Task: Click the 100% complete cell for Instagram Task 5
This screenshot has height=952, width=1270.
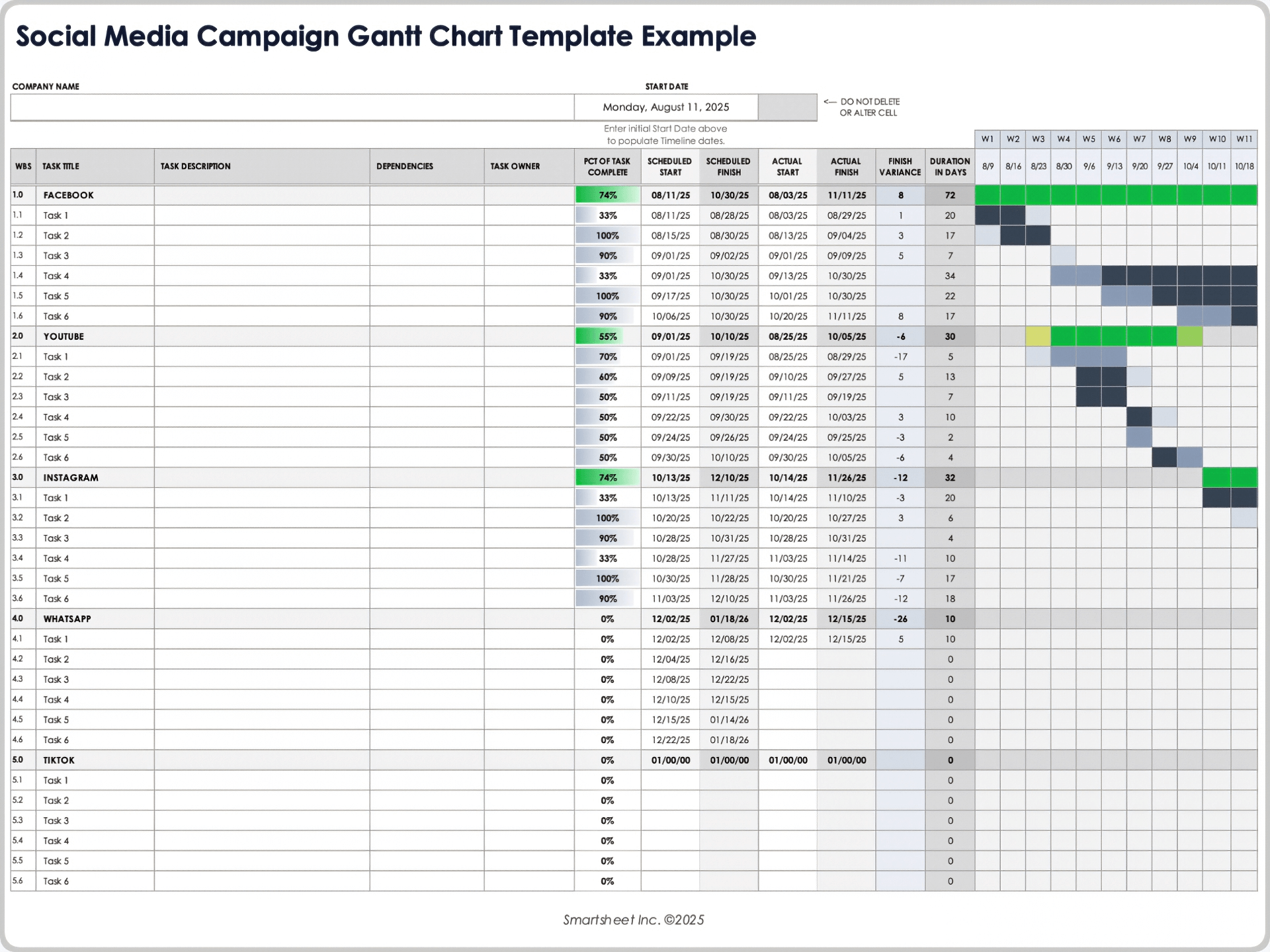Action: [x=607, y=578]
